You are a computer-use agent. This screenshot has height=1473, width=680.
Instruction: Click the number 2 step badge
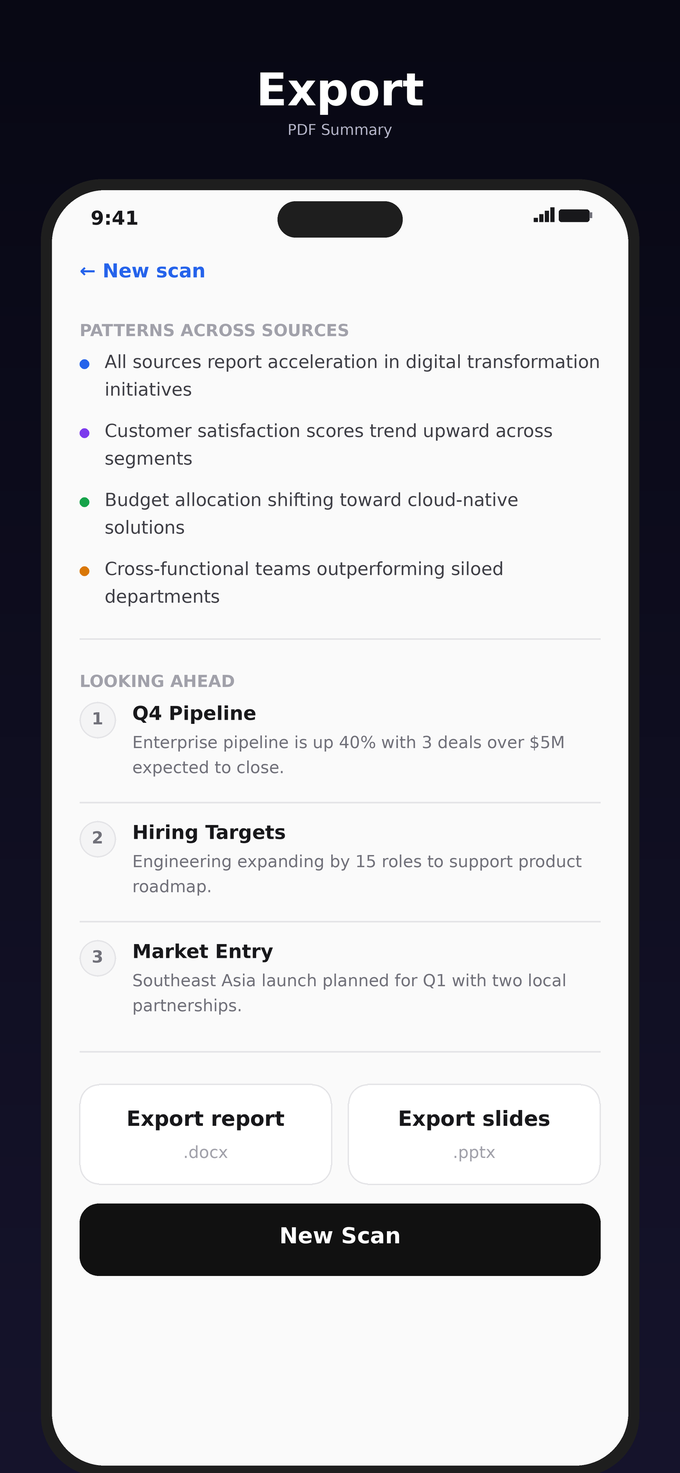pyautogui.click(x=97, y=838)
